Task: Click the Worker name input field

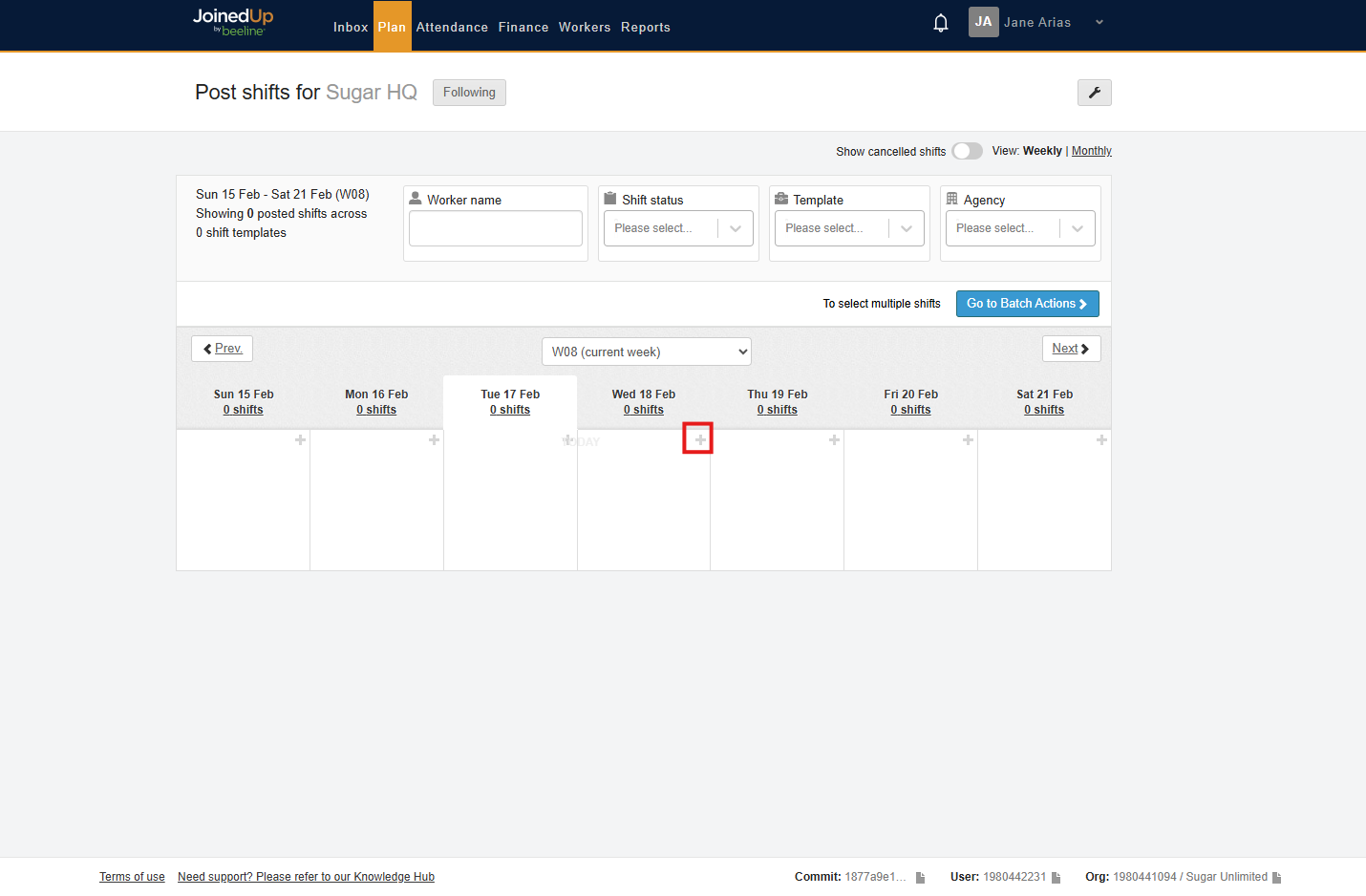Action: click(x=496, y=228)
